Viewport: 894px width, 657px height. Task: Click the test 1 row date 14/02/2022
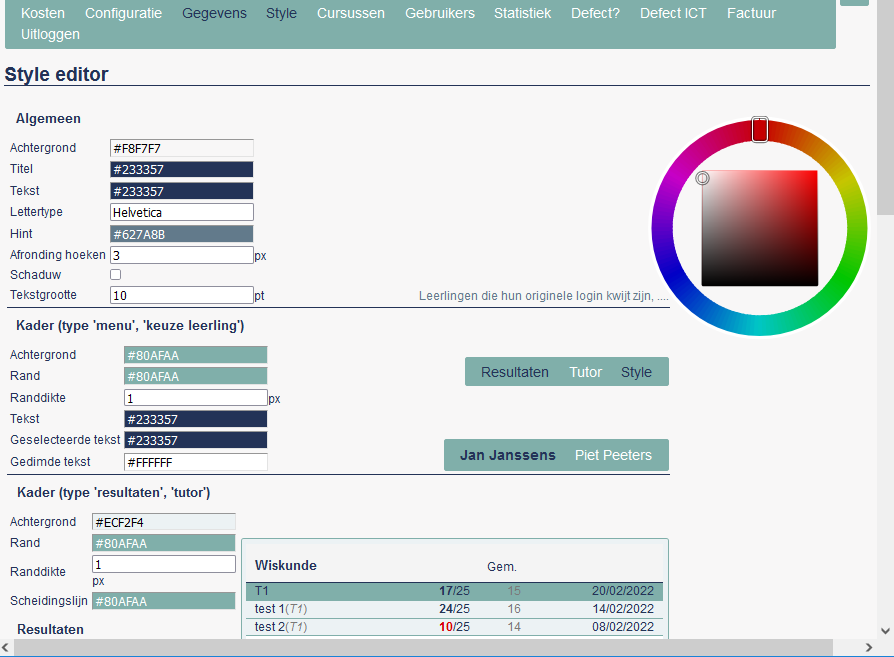623,609
